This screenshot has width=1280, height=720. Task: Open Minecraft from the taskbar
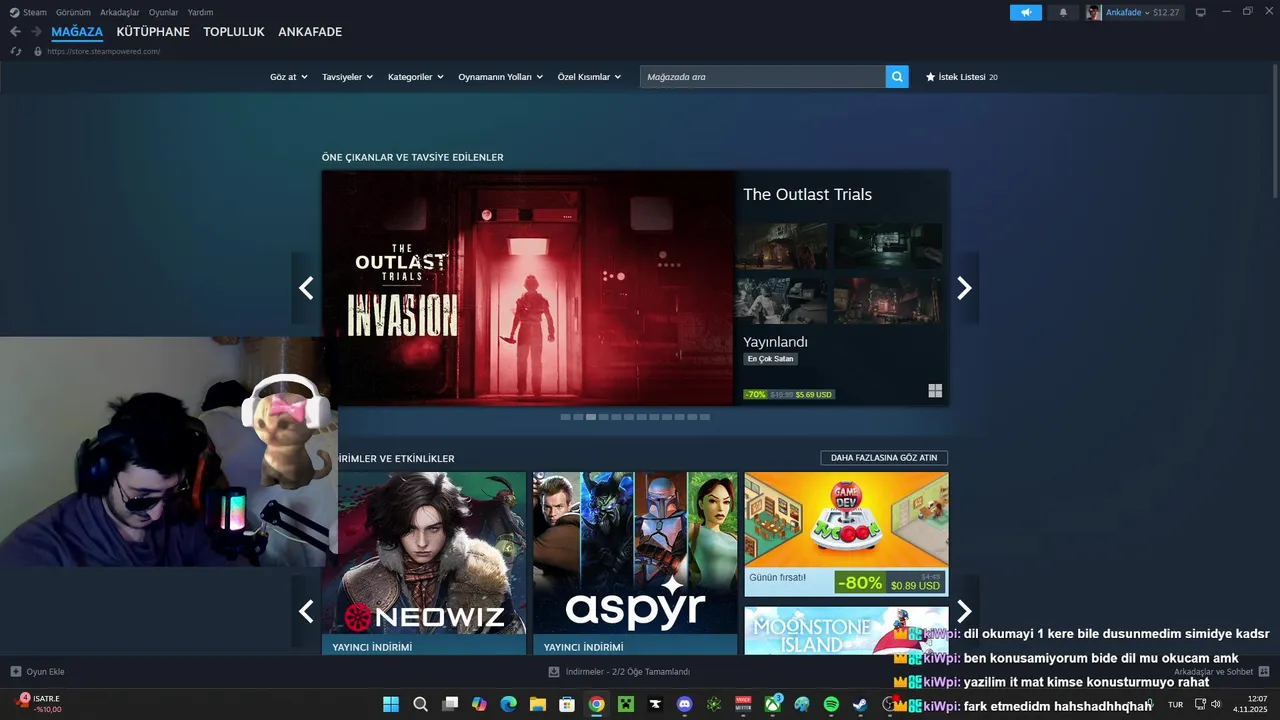(x=625, y=704)
